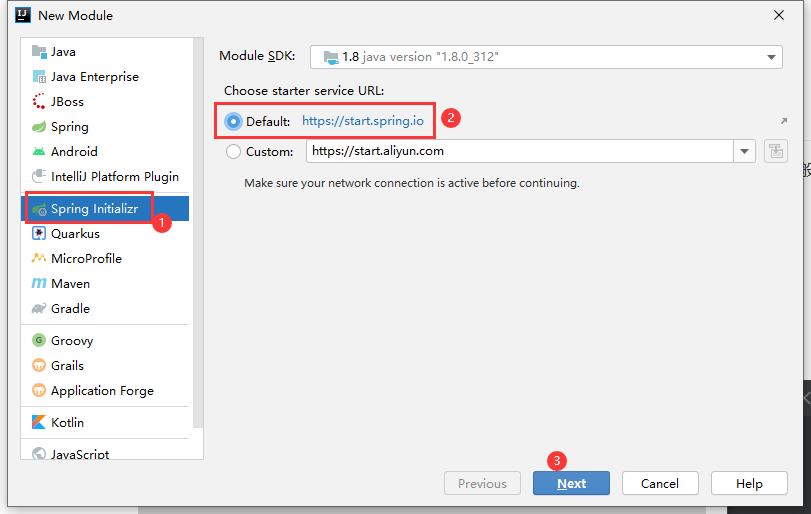Click the "Choose starter service URL:" label
The height and width of the screenshot is (514, 811).
(x=304, y=91)
